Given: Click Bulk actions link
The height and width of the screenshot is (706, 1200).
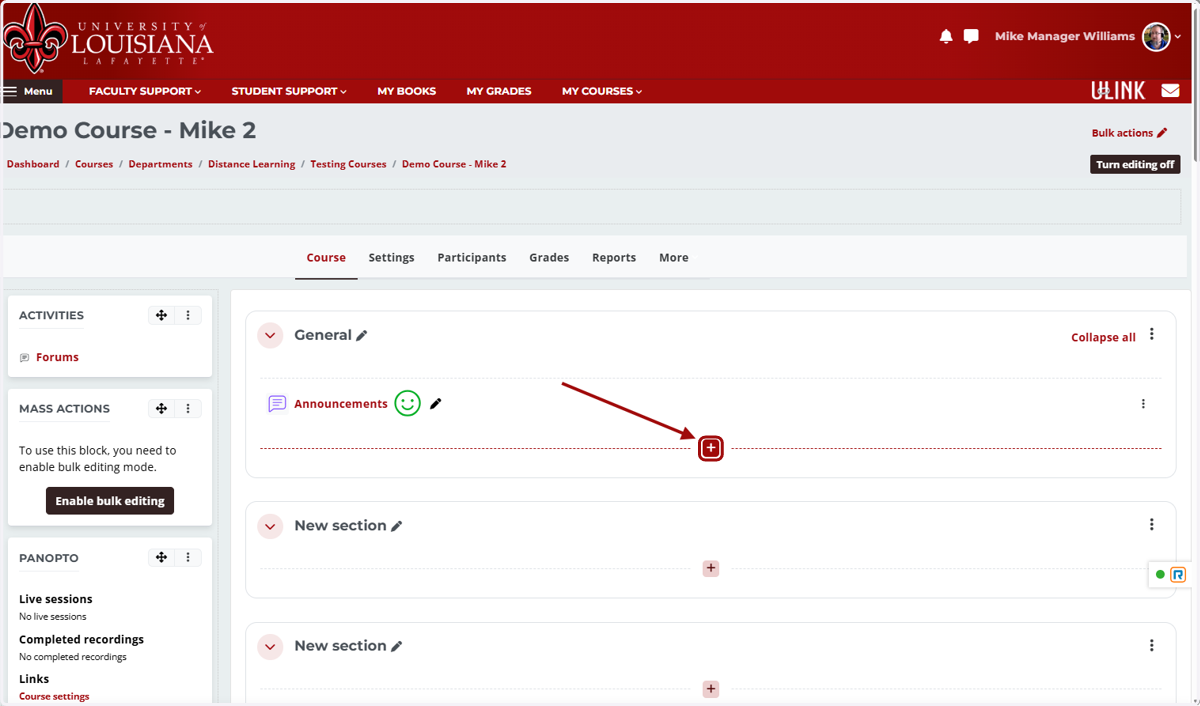Looking at the screenshot, I should (1129, 133).
